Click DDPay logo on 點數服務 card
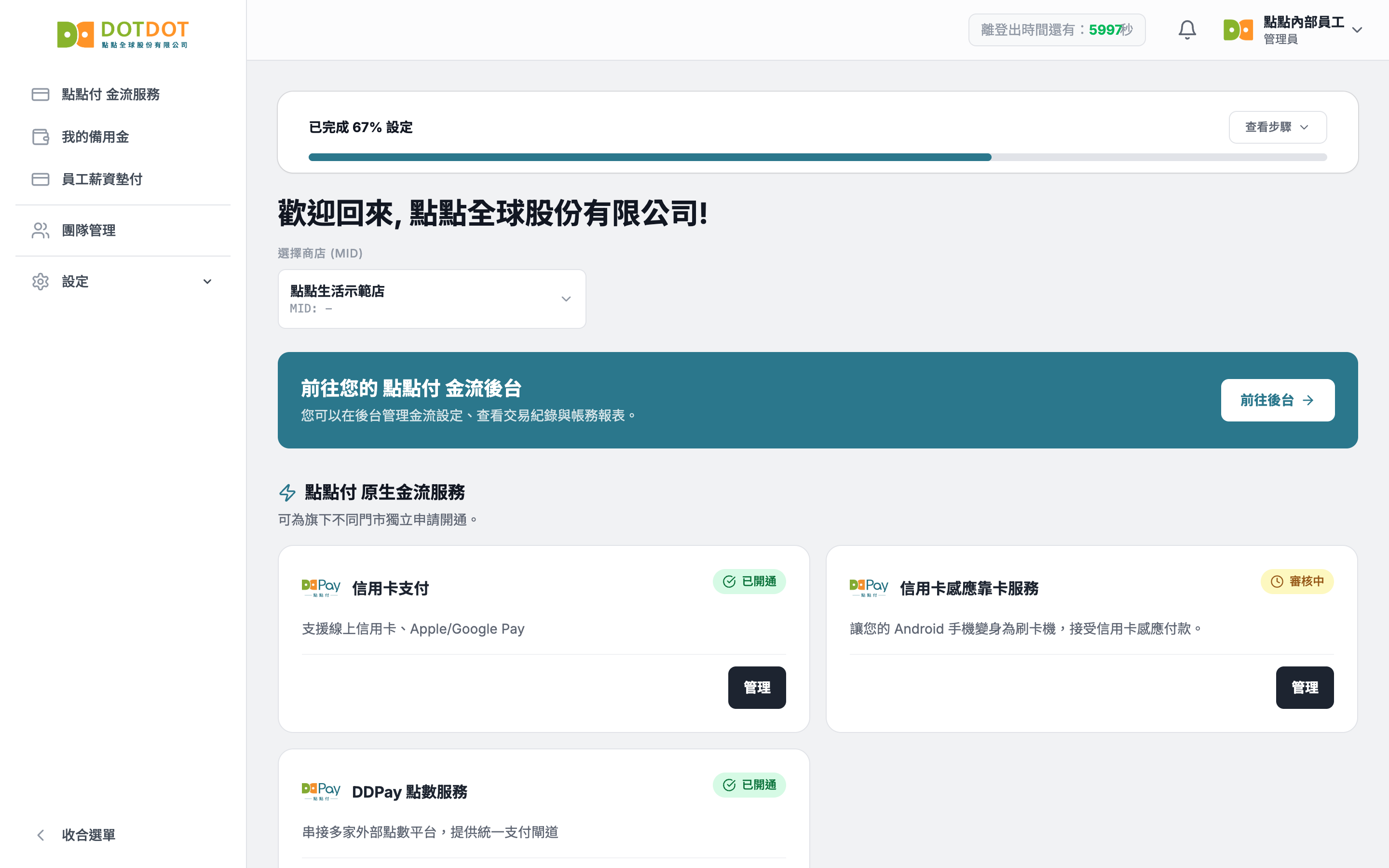1389x868 pixels. (321, 791)
